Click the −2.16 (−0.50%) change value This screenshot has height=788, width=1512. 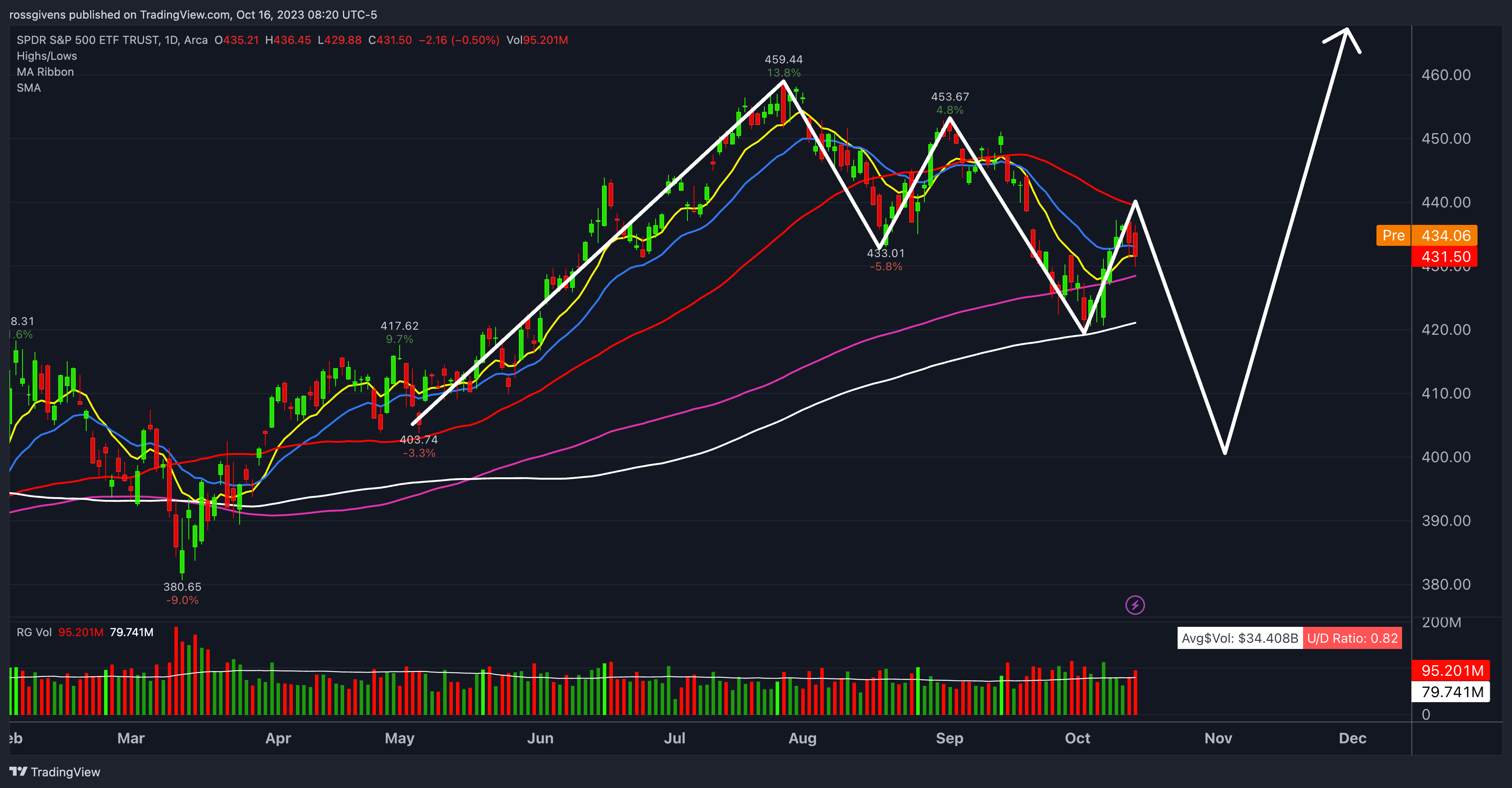point(459,40)
